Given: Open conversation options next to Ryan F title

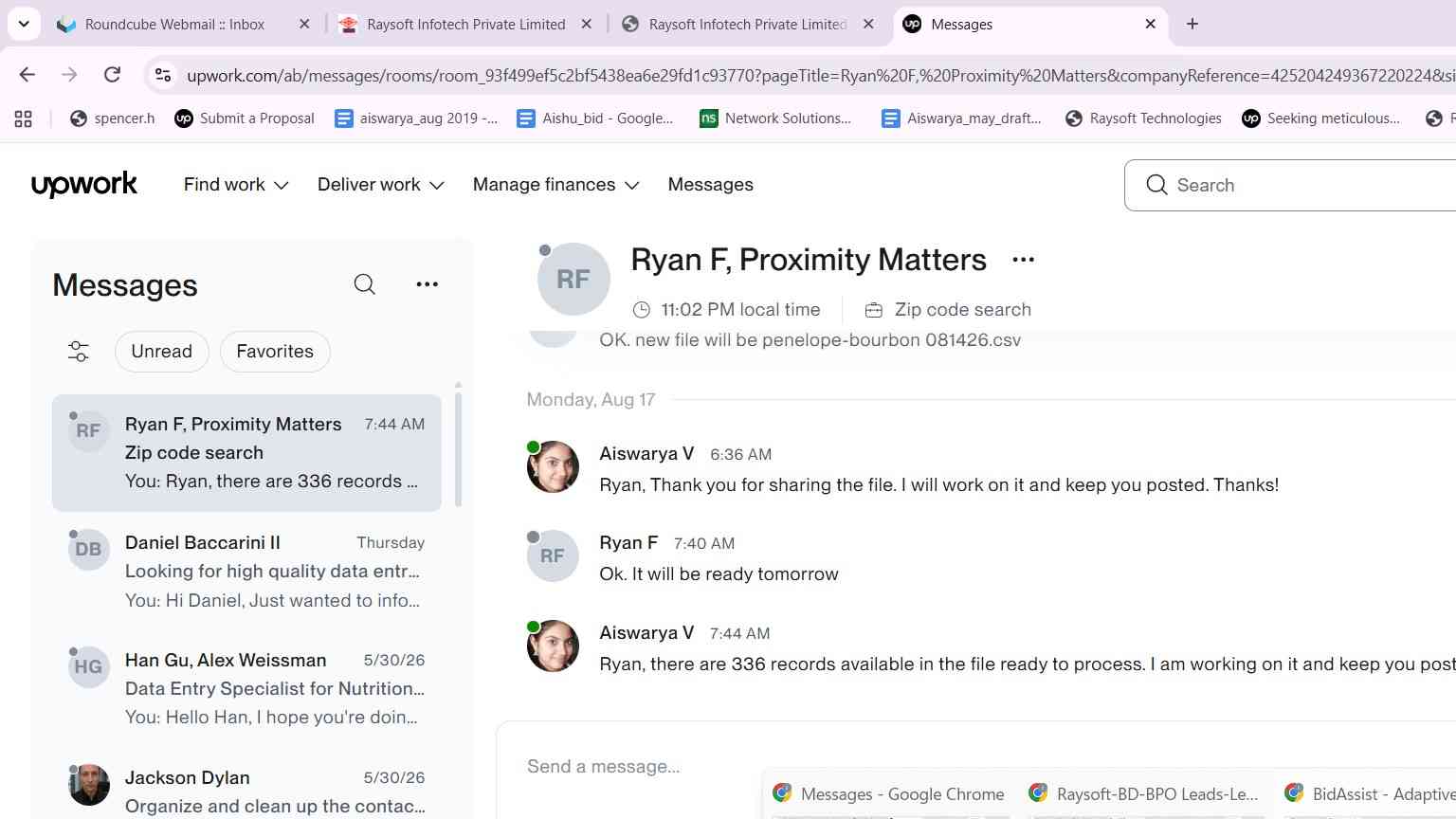Looking at the screenshot, I should [x=1024, y=260].
